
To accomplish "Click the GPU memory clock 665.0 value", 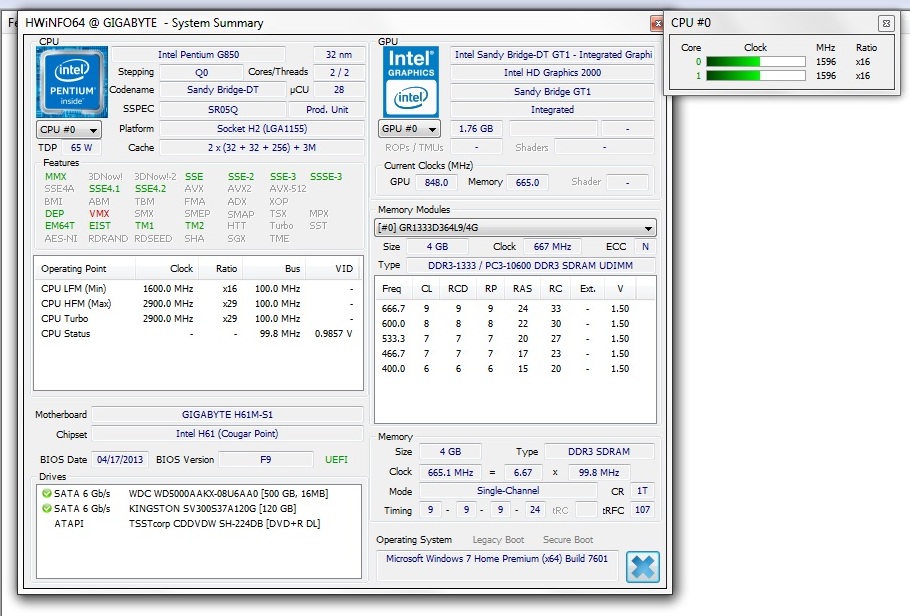I will click(x=527, y=182).
